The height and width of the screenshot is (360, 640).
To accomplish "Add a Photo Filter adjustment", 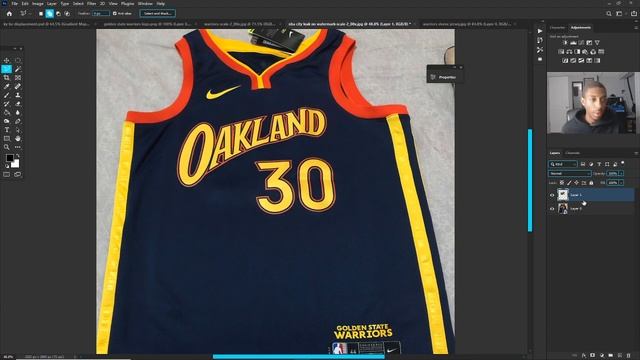I will coord(585,52).
